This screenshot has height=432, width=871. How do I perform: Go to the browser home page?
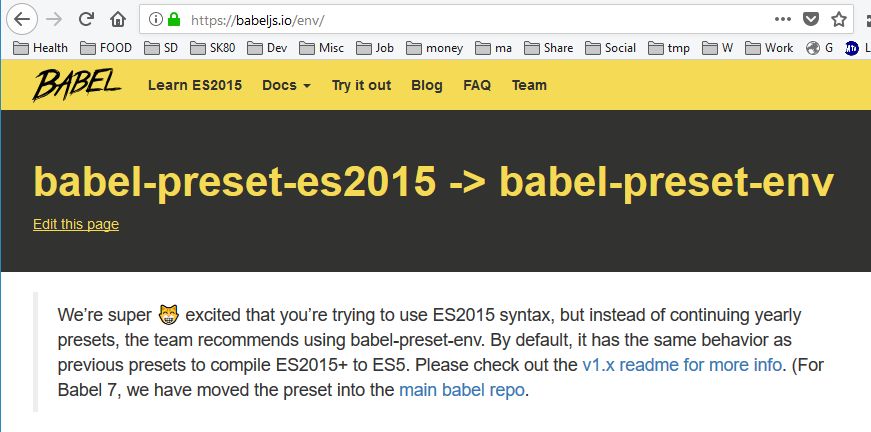click(x=118, y=19)
